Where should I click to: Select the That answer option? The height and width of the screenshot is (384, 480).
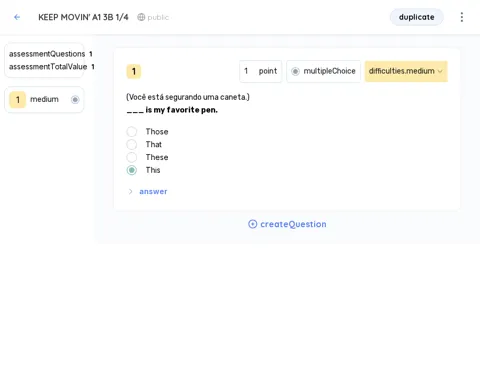(x=132, y=144)
